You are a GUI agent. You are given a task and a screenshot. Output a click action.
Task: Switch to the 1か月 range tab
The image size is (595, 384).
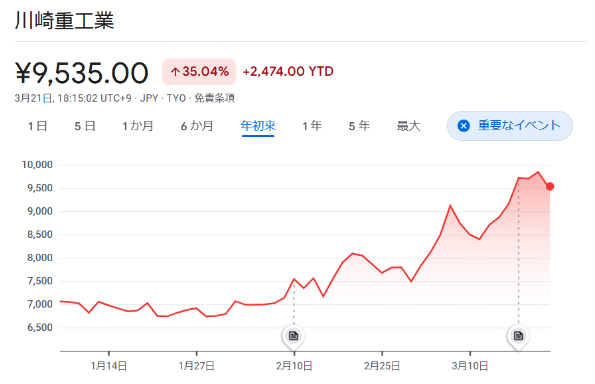tap(138, 126)
